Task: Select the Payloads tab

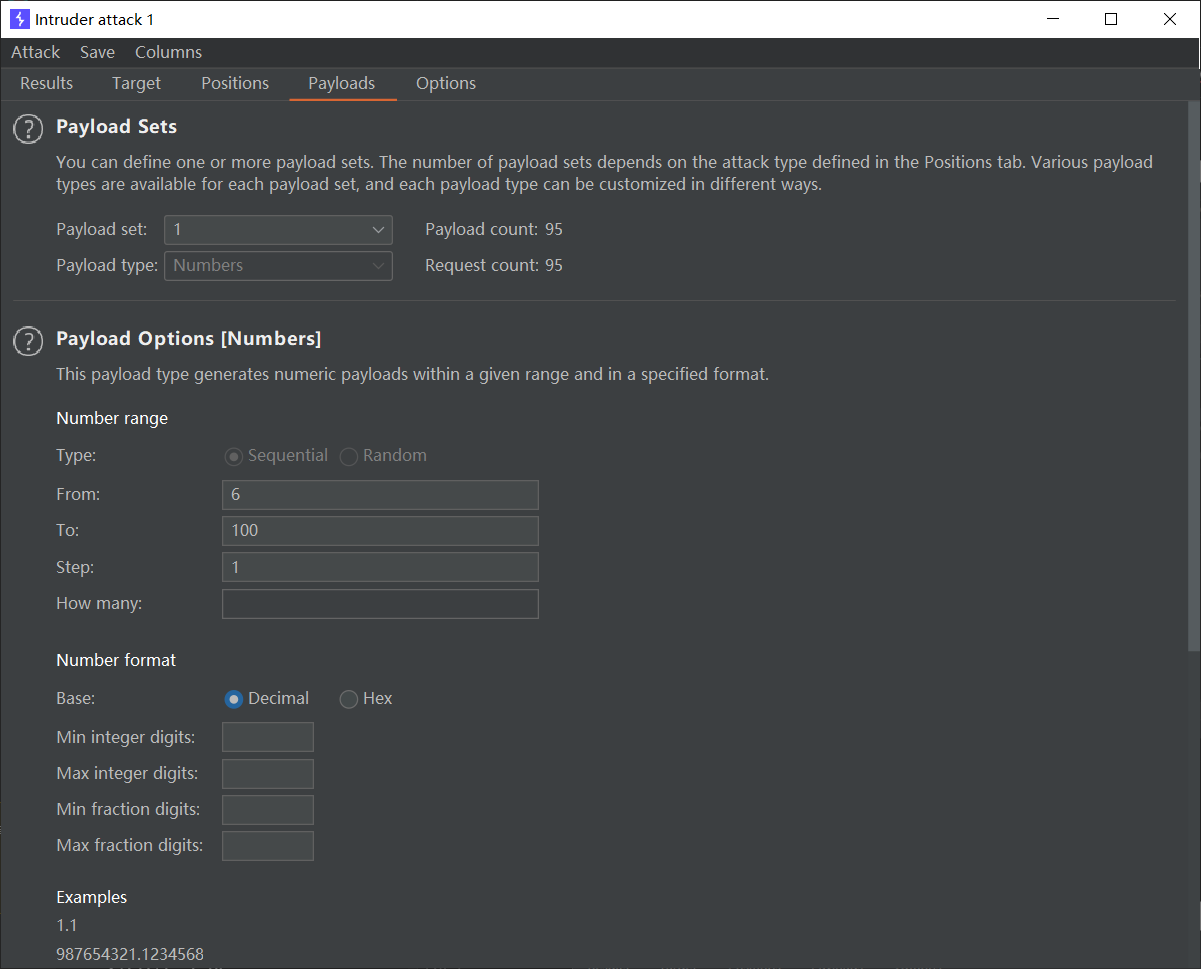Action: point(342,84)
